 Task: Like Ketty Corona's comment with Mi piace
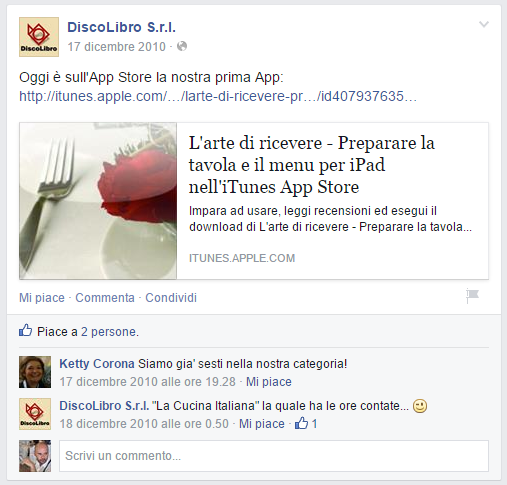tap(269, 382)
